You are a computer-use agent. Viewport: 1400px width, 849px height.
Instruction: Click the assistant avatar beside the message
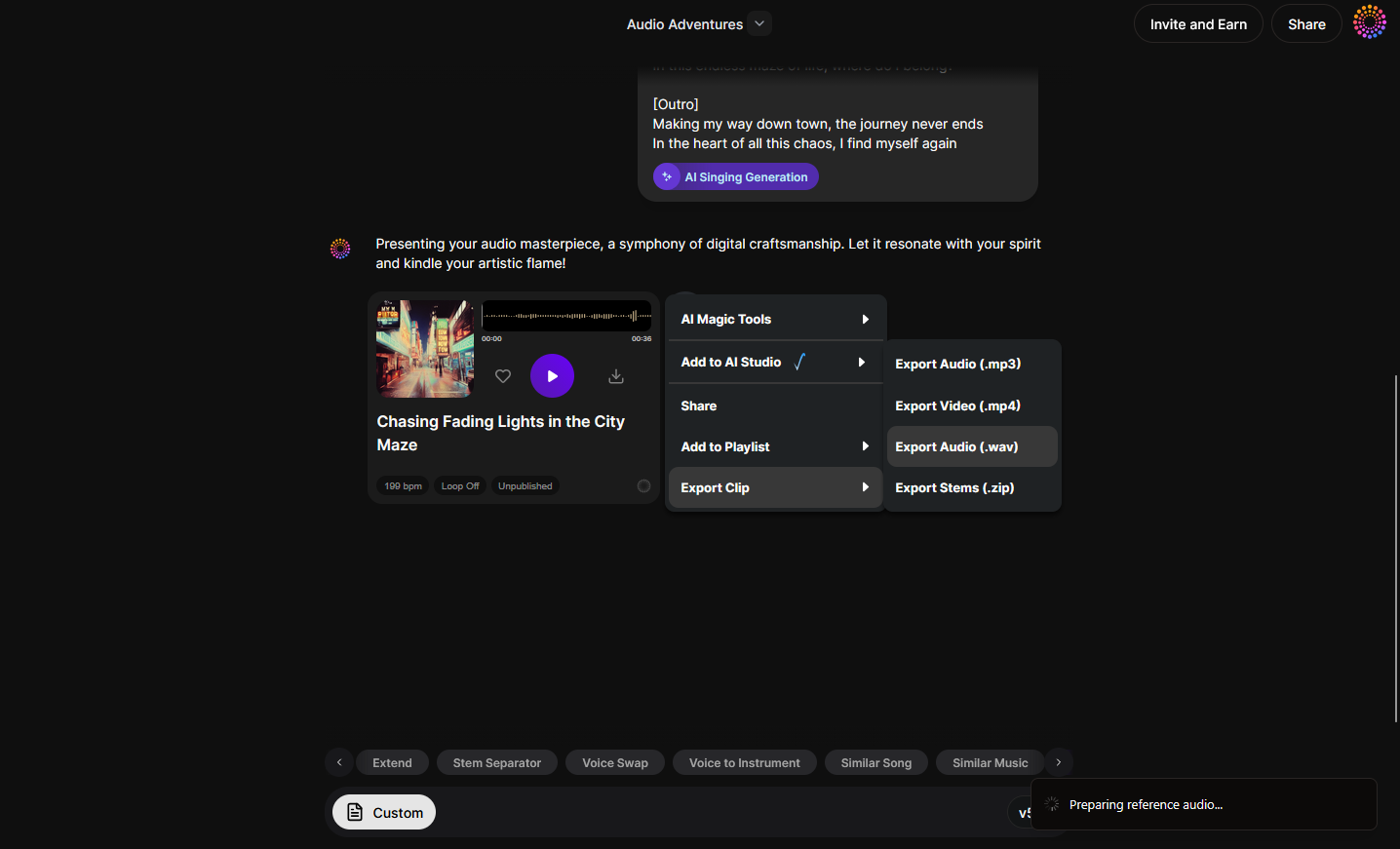[x=340, y=249]
